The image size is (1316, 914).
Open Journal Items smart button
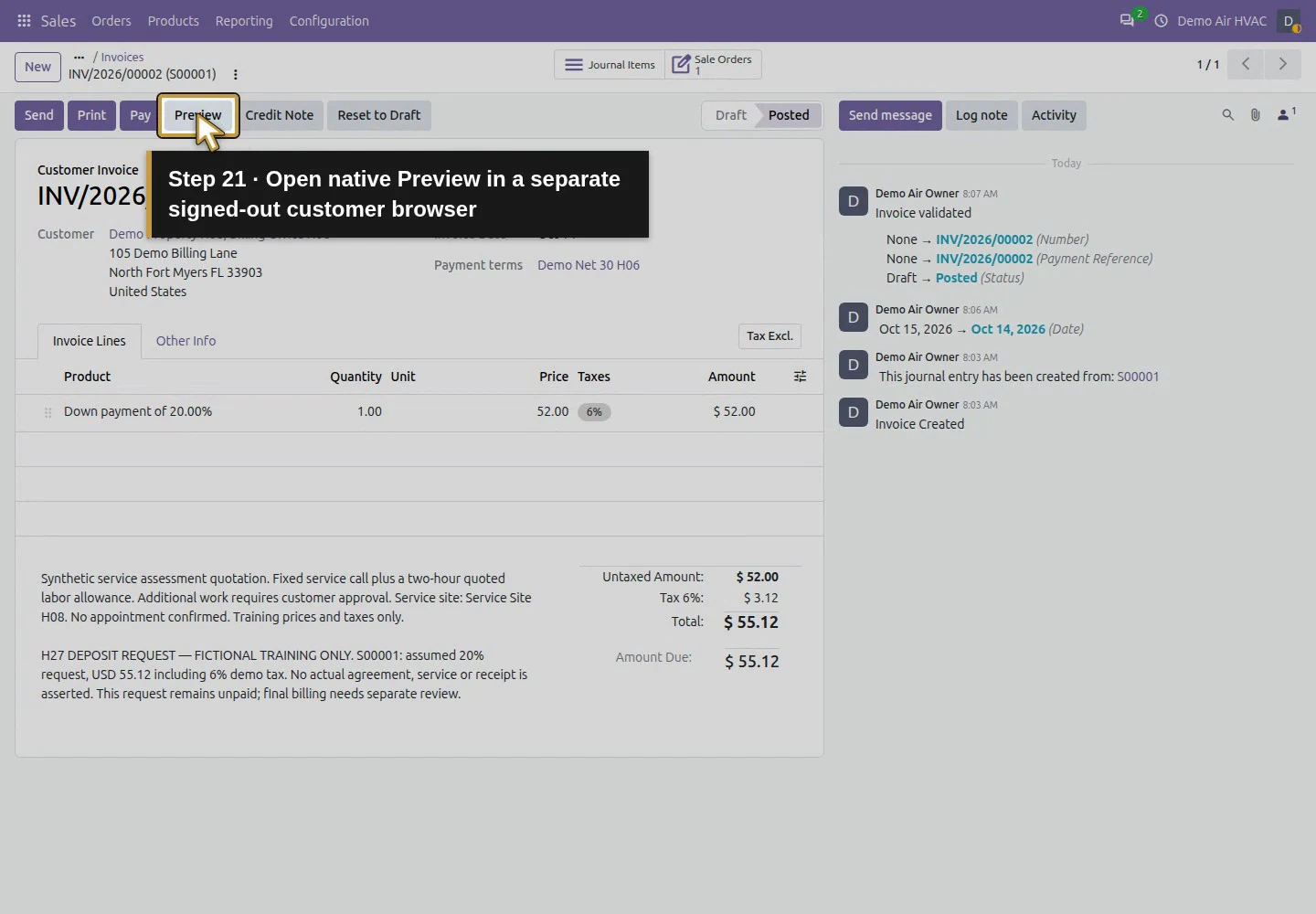pyautogui.click(x=610, y=65)
